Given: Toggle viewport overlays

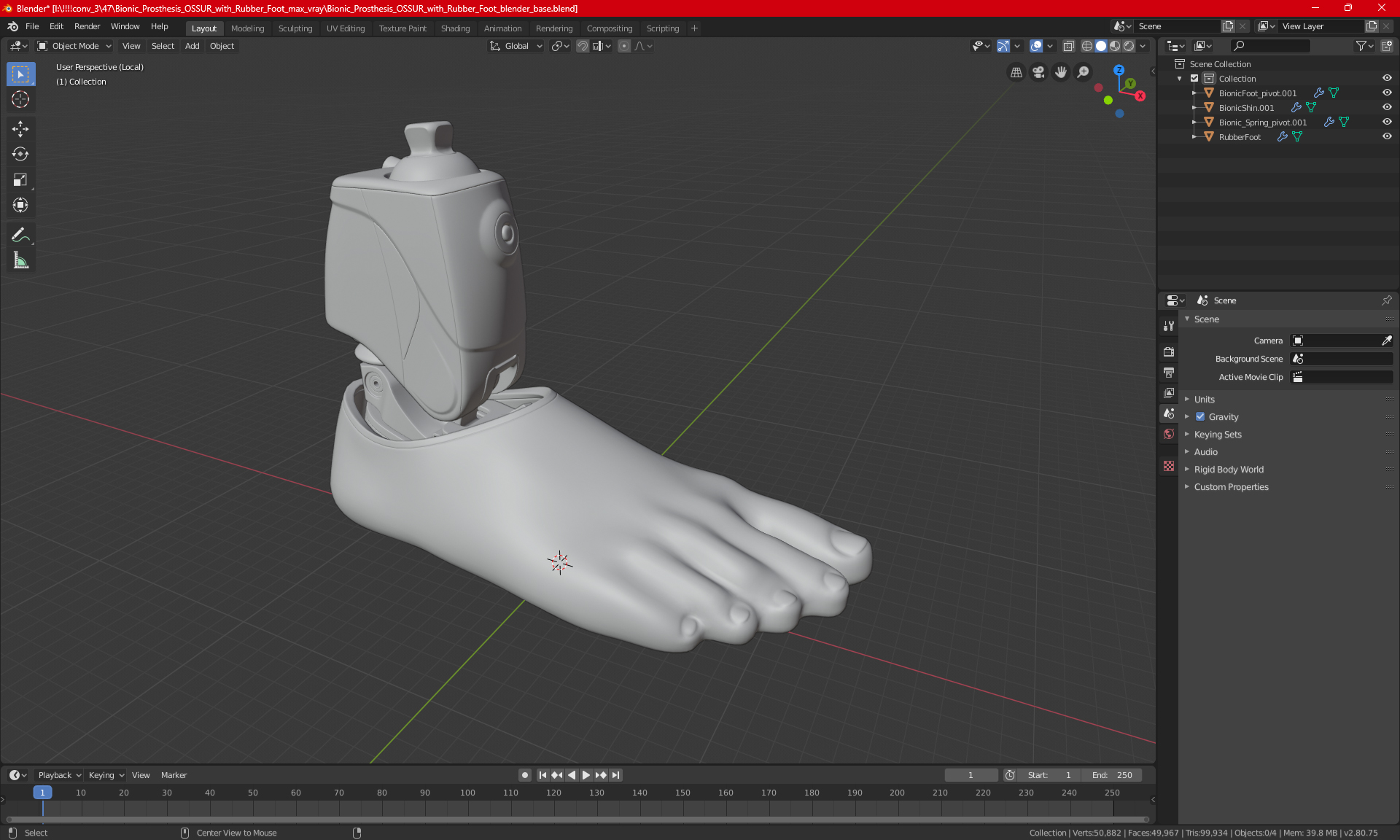Looking at the screenshot, I should (x=1036, y=46).
